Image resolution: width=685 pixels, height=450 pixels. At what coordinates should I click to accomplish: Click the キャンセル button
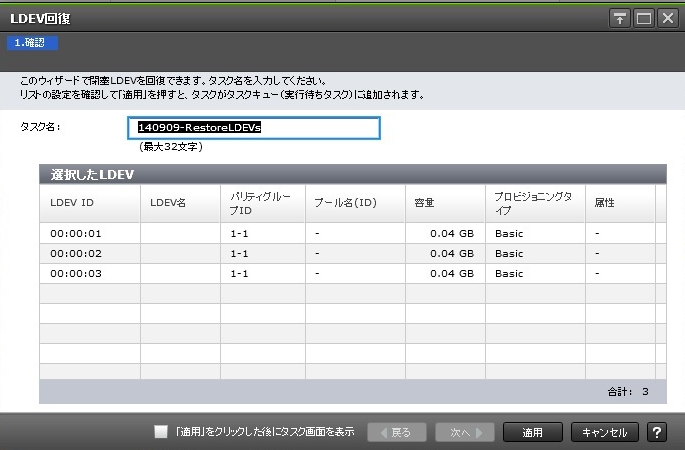click(x=605, y=432)
